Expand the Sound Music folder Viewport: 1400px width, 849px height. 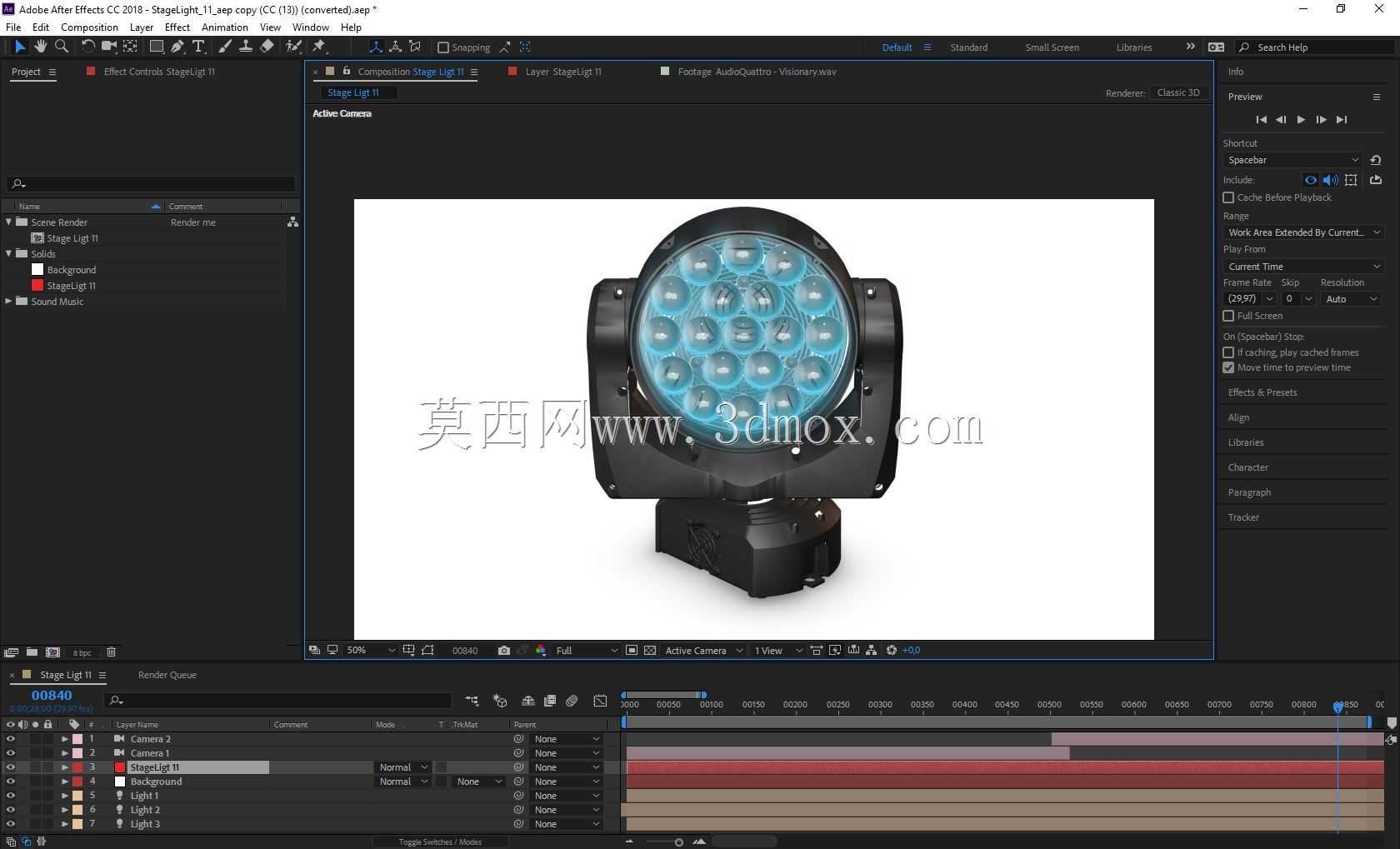point(9,302)
